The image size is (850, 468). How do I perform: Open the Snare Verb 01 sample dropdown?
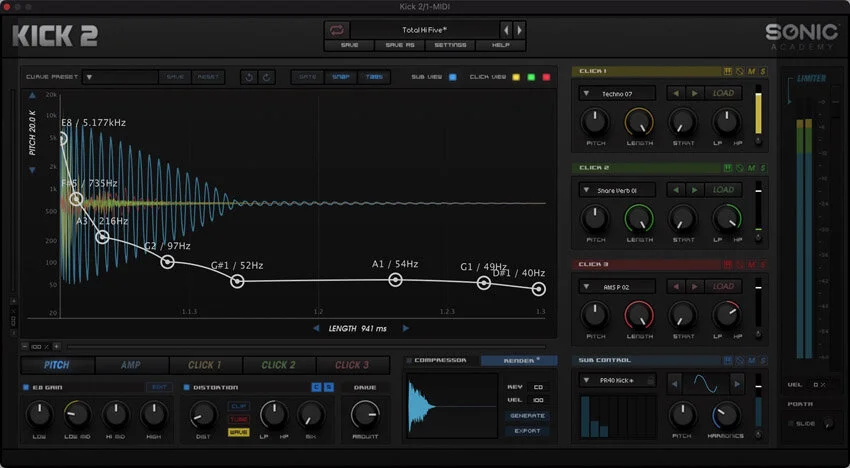[x=617, y=190]
